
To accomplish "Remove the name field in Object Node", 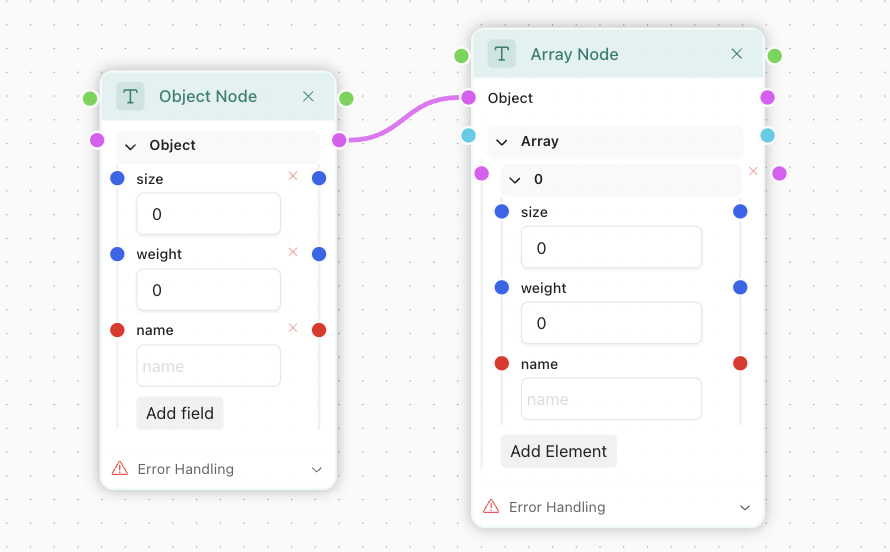I will click(x=293, y=328).
